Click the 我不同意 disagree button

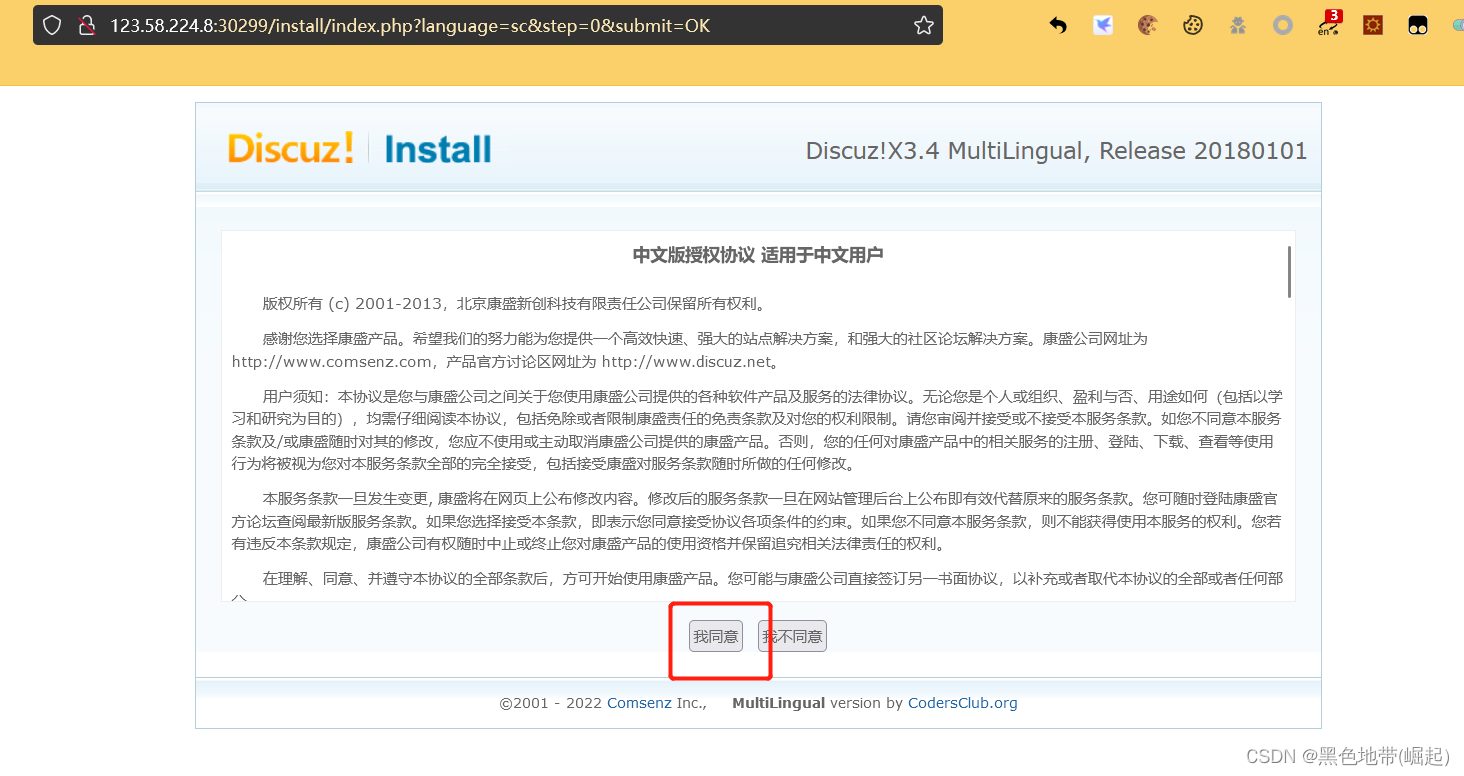[791, 636]
